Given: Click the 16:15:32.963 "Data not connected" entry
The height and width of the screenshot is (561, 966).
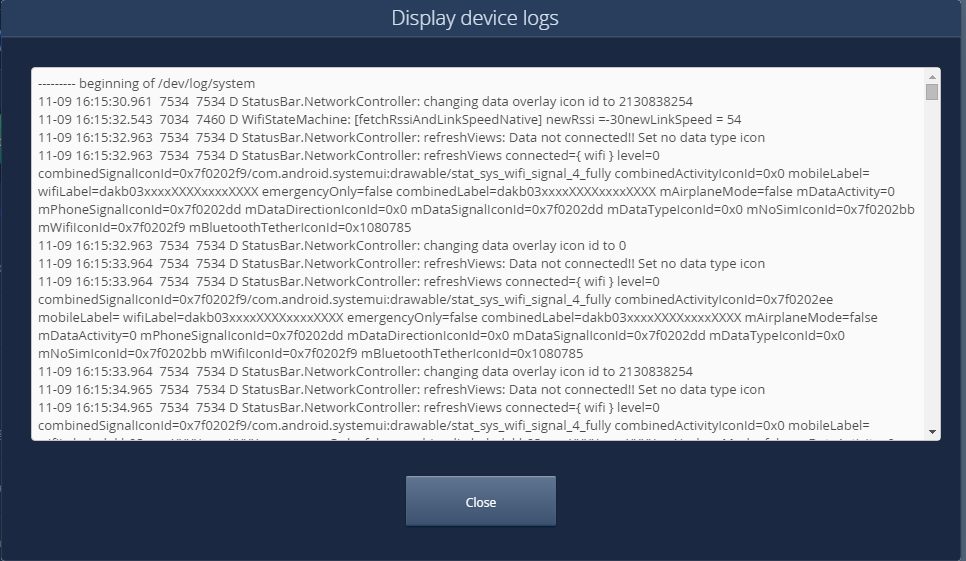Looking at the screenshot, I should (x=402, y=137).
